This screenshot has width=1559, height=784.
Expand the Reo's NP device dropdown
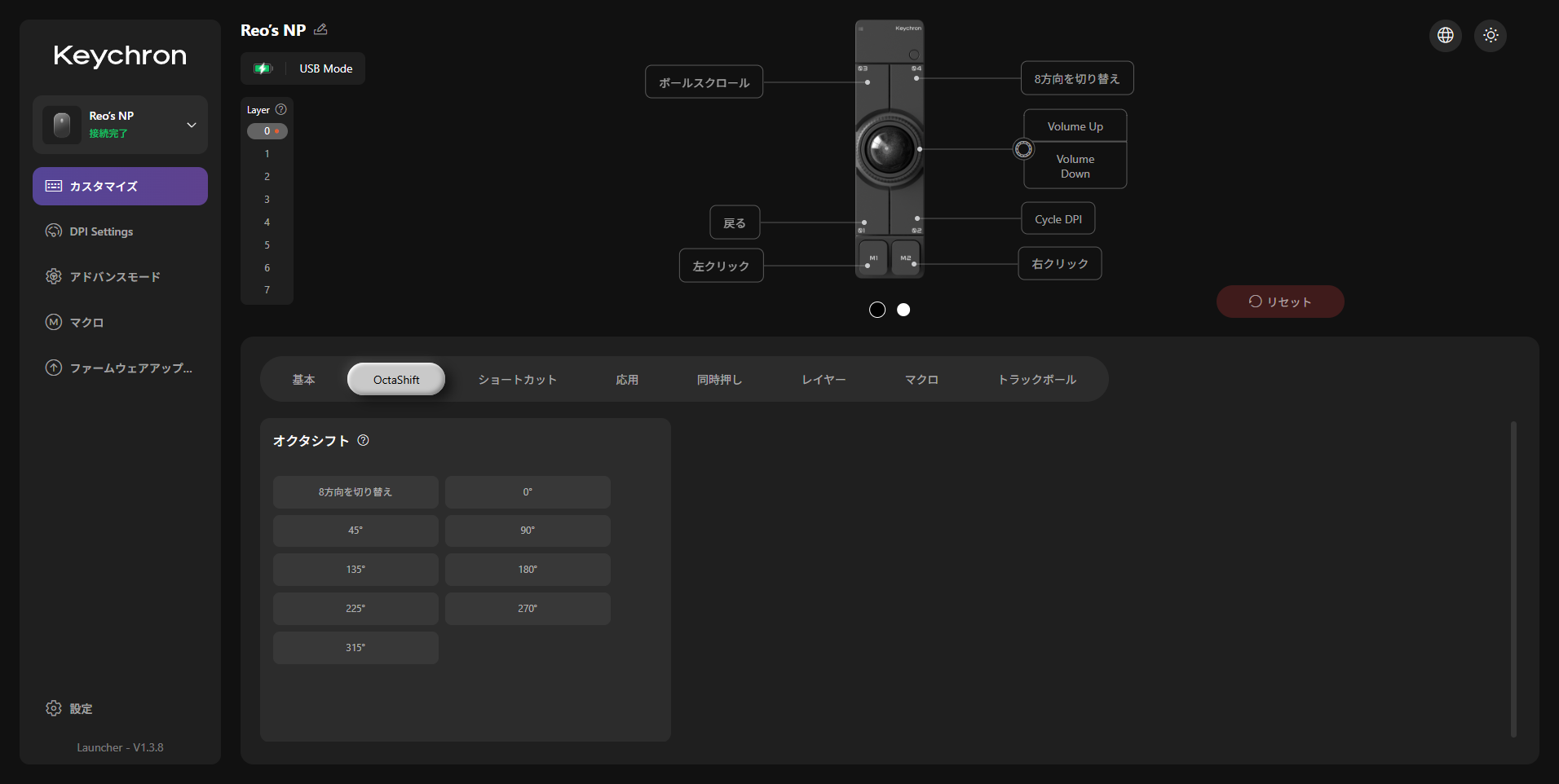coord(192,125)
